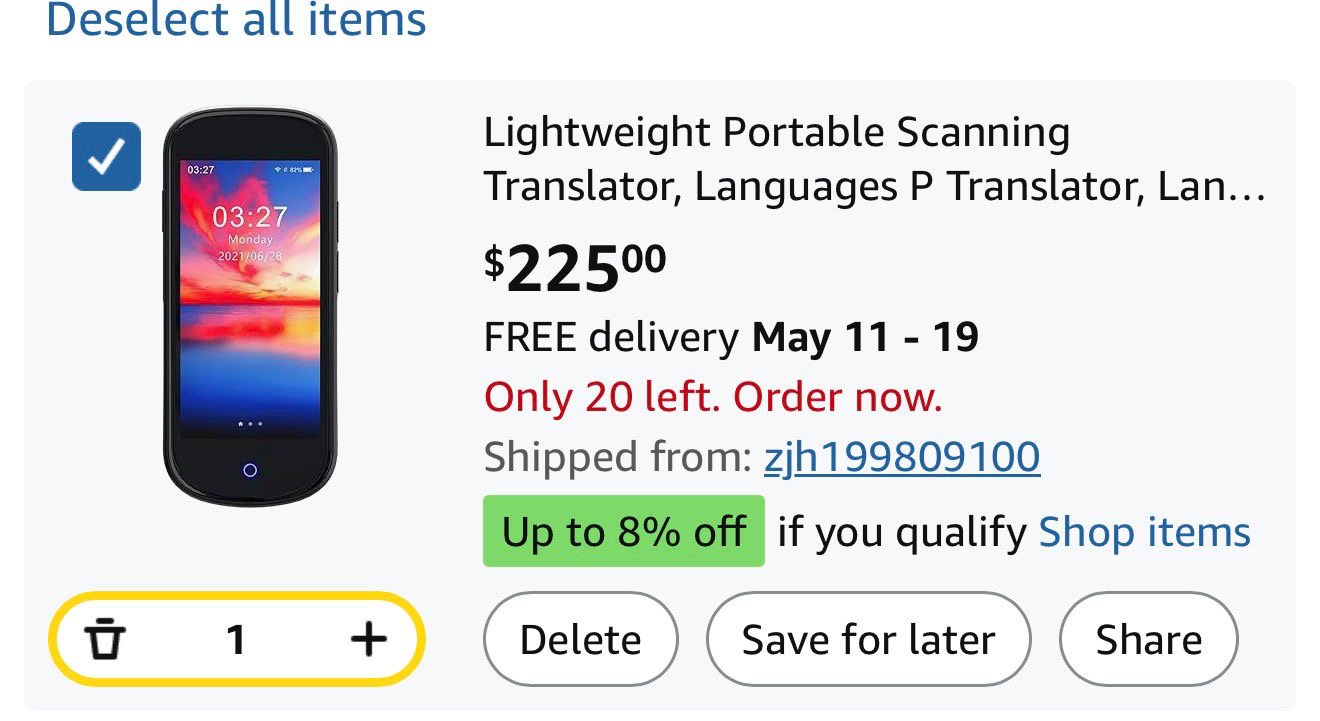1320x721 pixels.
Task: Open the Shop items link
Action: point(1144,532)
